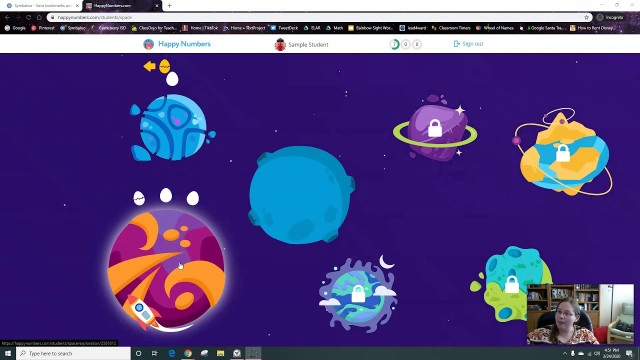This screenshot has width=640, height=360.
Task: Click the taskbar search box
Action: [73, 353]
